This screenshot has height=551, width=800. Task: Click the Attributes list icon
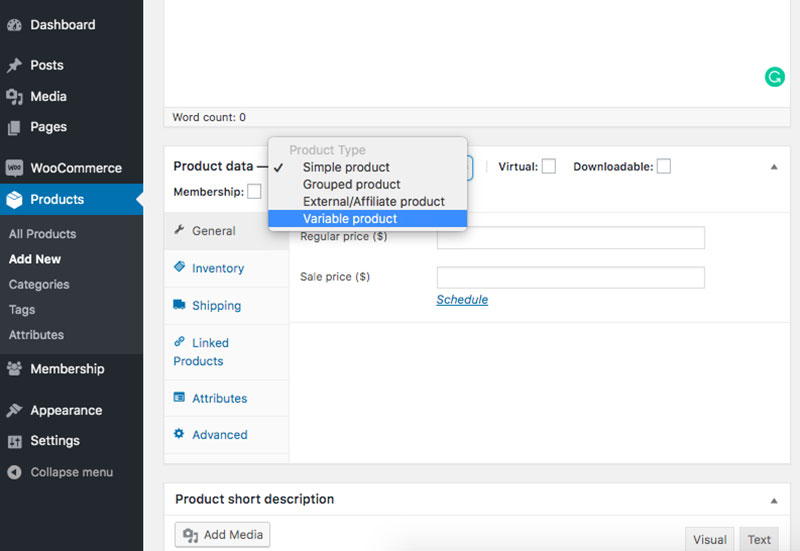179,397
